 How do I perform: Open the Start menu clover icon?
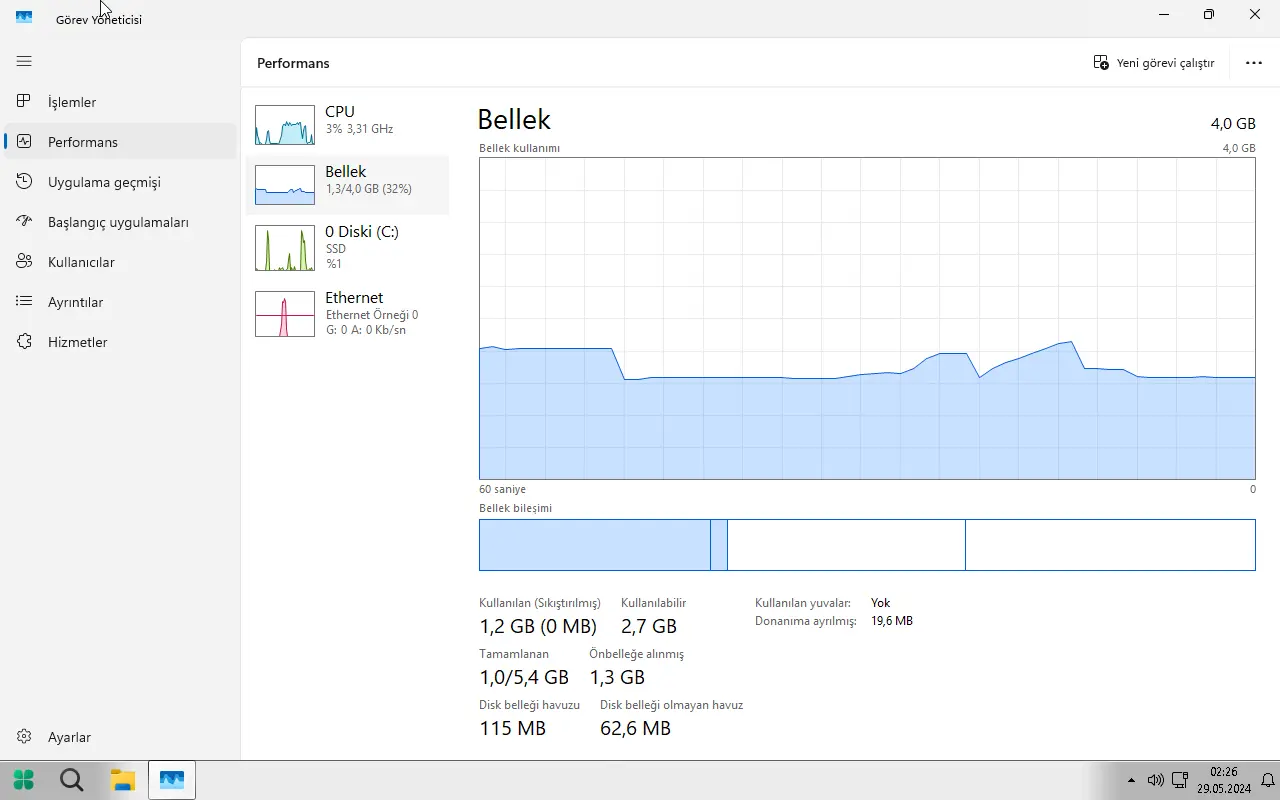coord(23,780)
